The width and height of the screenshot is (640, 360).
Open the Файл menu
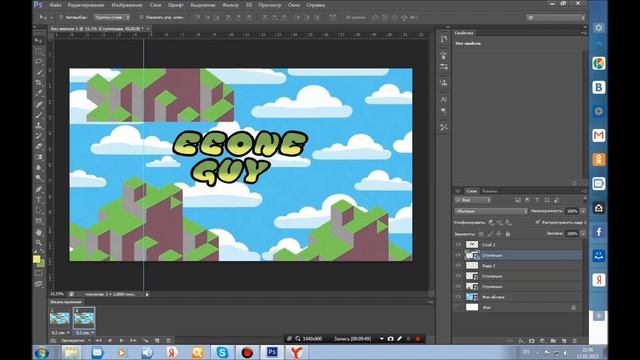55,5
